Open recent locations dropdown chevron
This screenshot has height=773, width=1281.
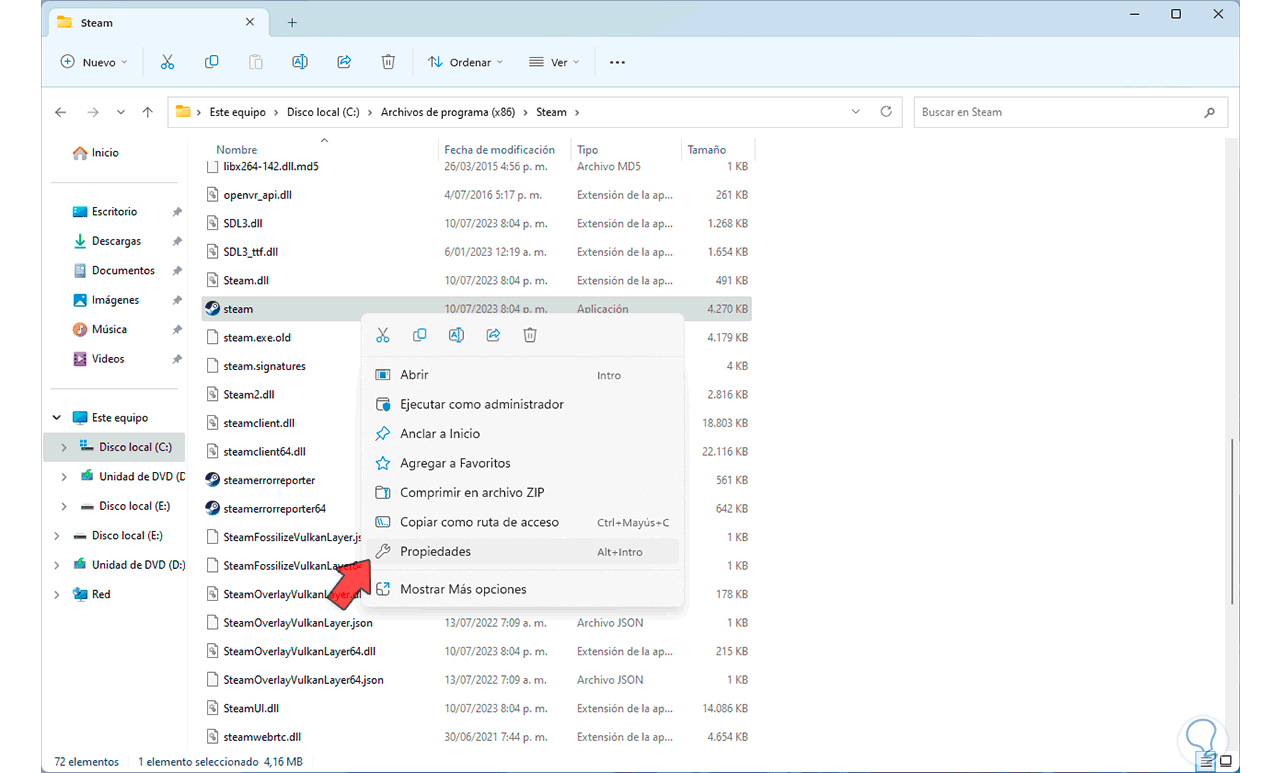click(121, 112)
